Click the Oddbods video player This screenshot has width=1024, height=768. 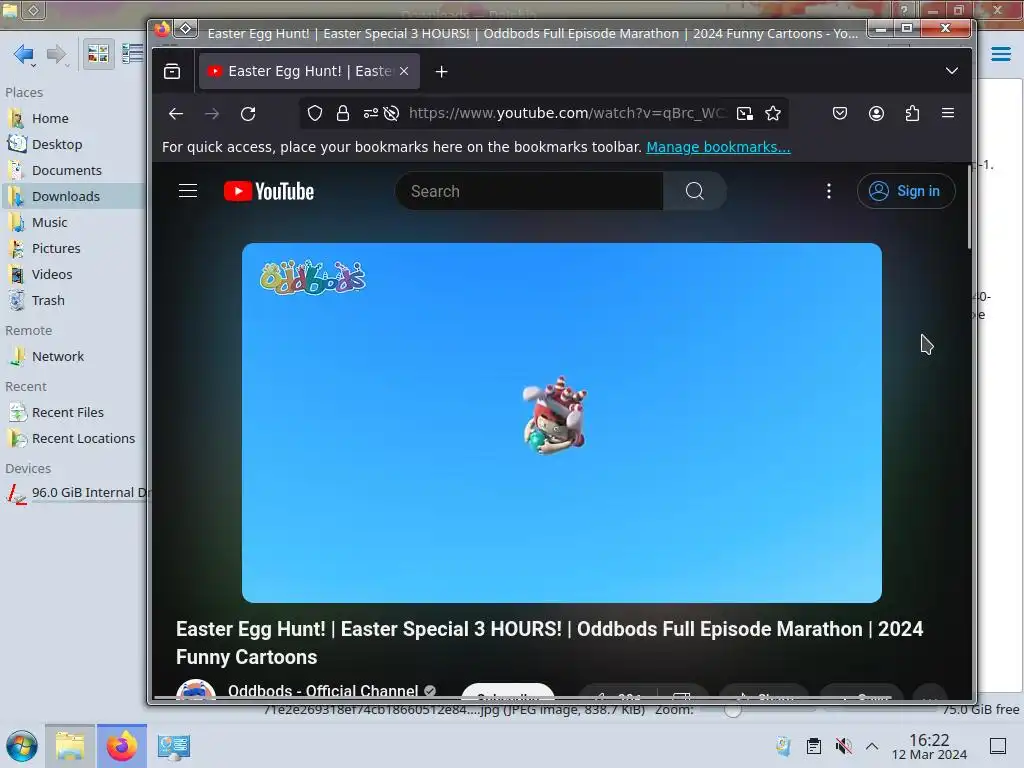tap(562, 423)
